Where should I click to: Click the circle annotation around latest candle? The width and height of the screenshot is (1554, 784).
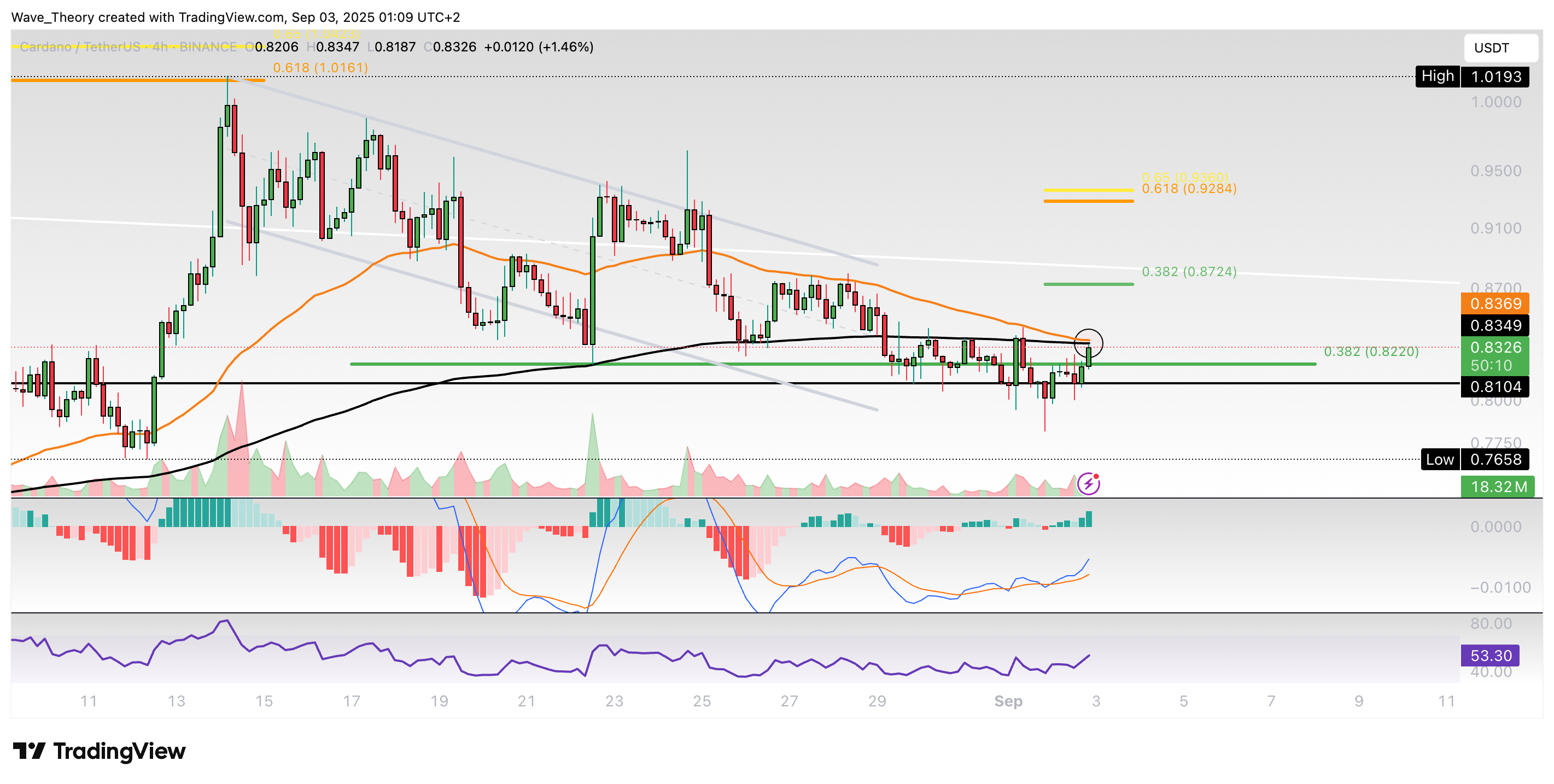(x=1088, y=343)
